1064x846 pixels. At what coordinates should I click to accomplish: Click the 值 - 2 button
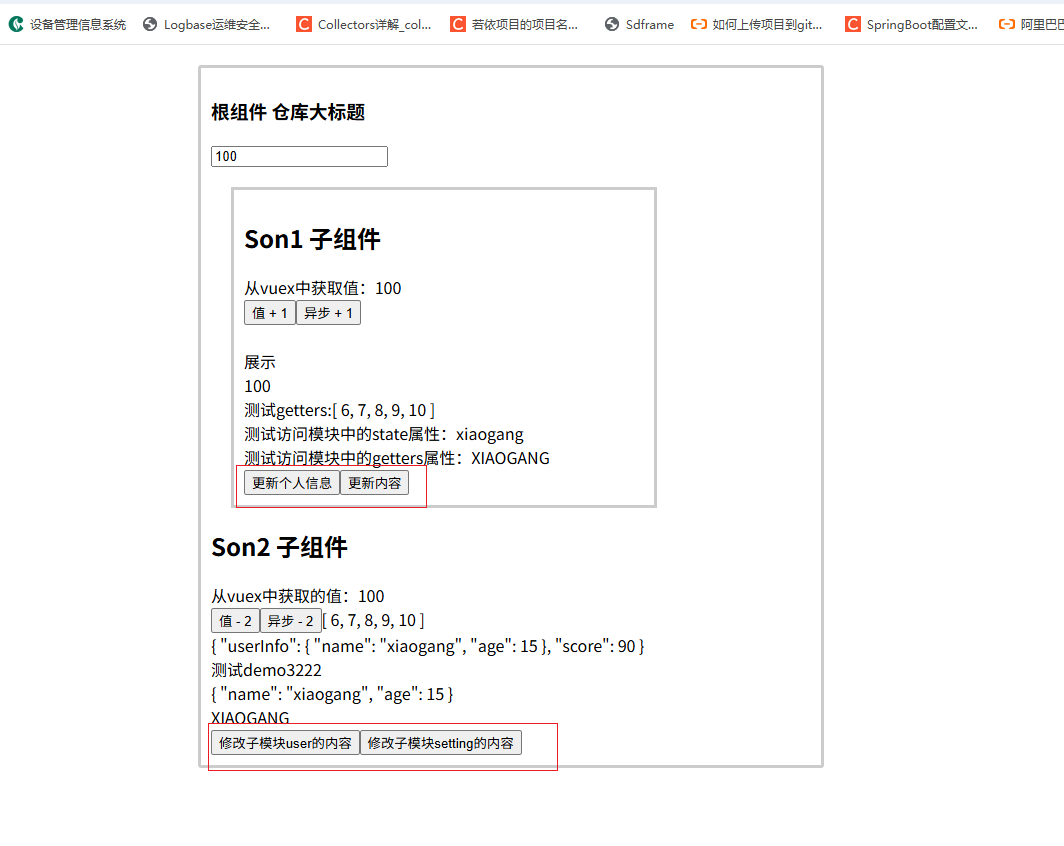click(x=235, y=621)
